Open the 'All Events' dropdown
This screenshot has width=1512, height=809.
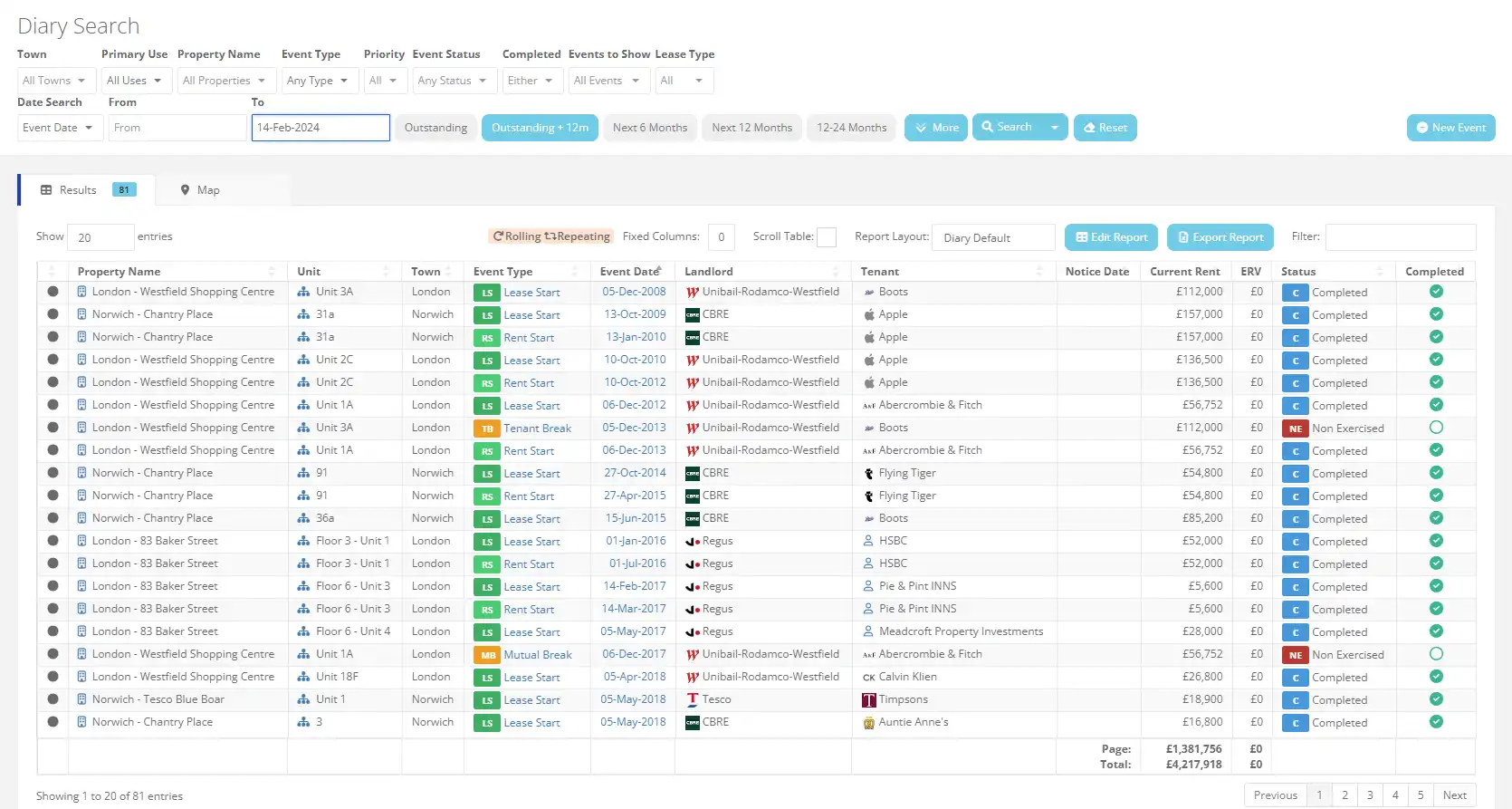(608, 81)
